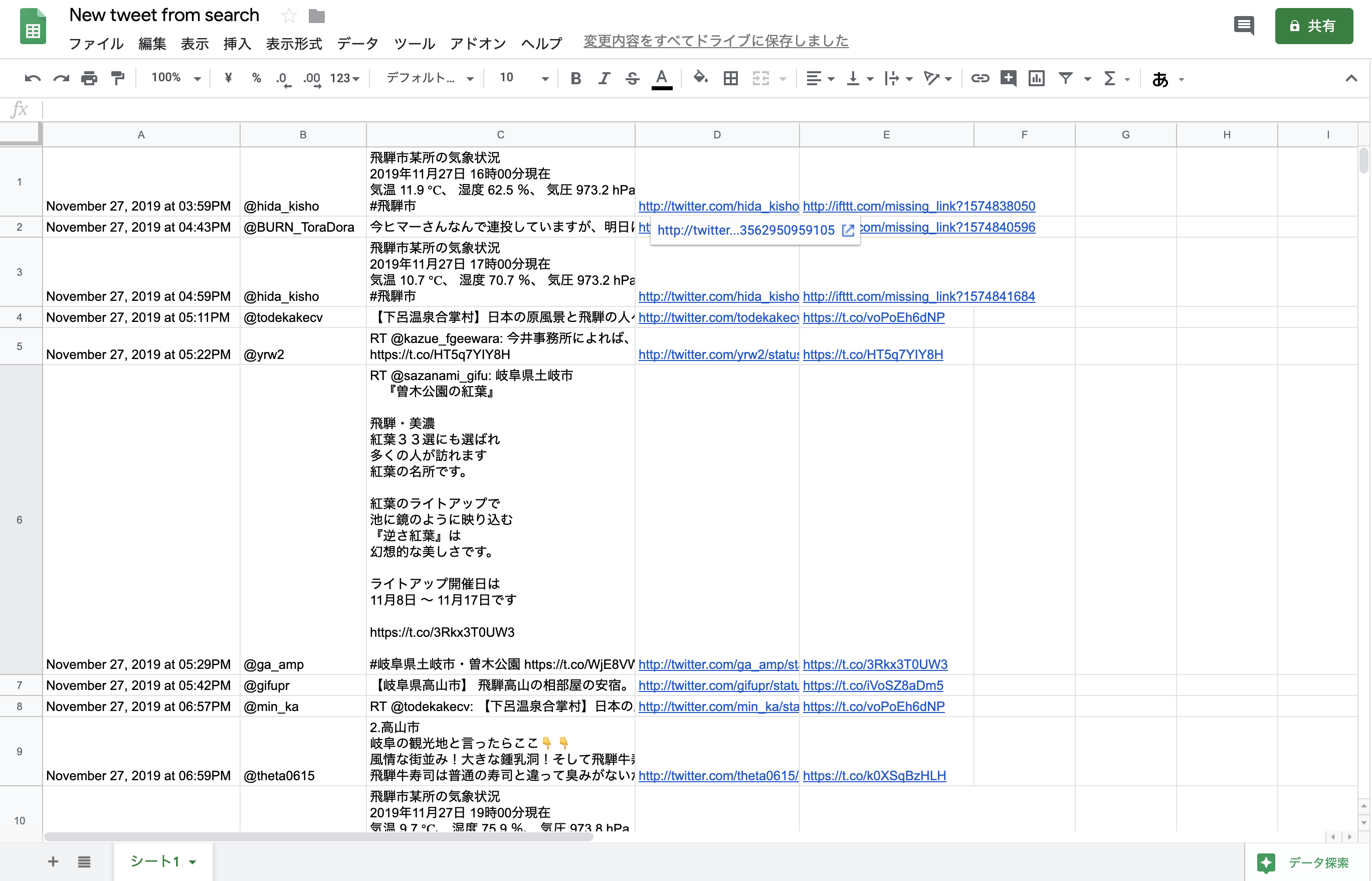Click the green 共有 share button
Viewport: 1372px width, 881px height.
[x=1314, y=26]
